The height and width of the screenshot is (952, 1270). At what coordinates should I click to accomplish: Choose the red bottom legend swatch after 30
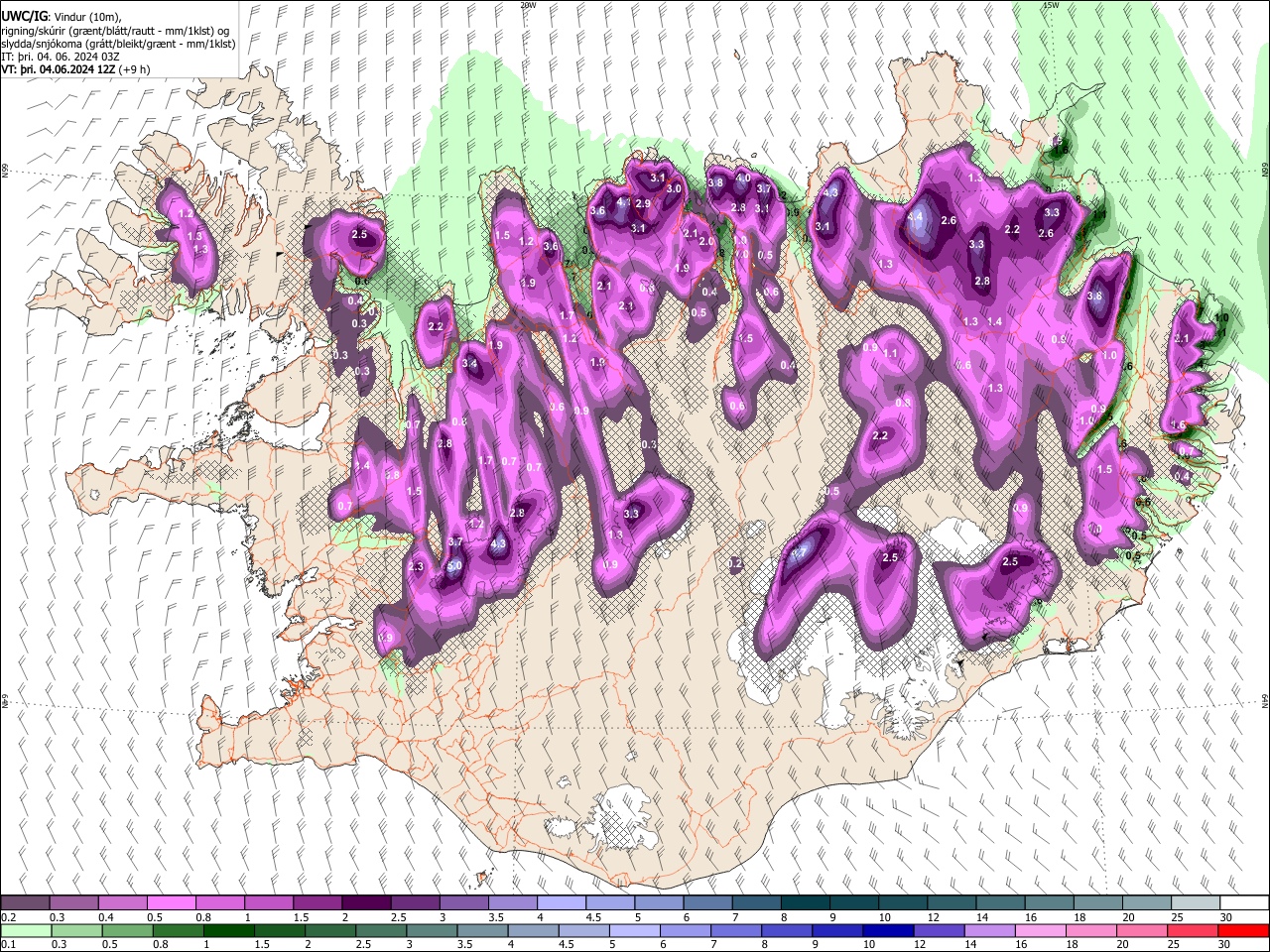1243,930
